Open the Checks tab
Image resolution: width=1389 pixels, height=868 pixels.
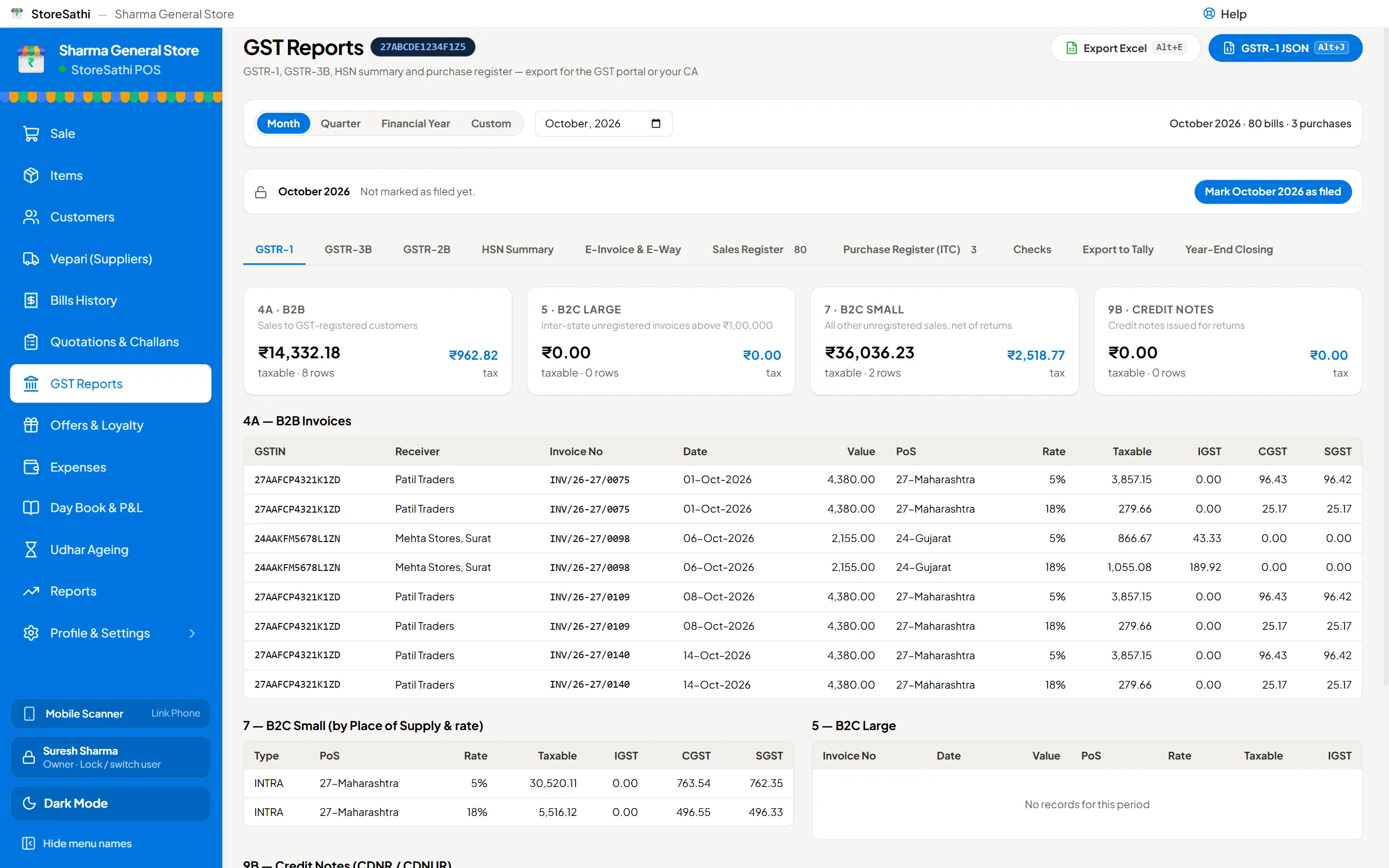point(1032,250)
